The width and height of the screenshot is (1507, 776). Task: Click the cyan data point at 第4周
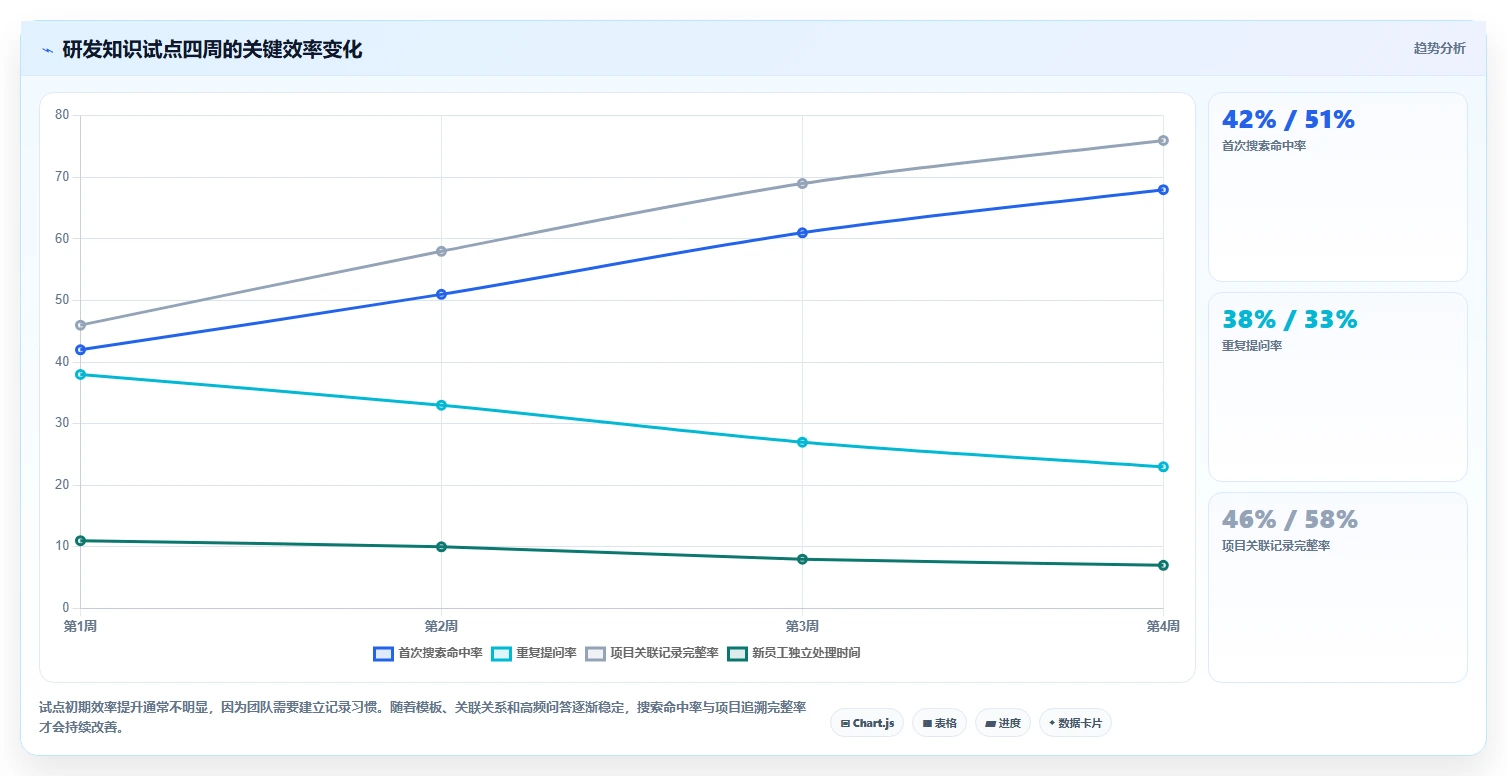point(1163,467)
